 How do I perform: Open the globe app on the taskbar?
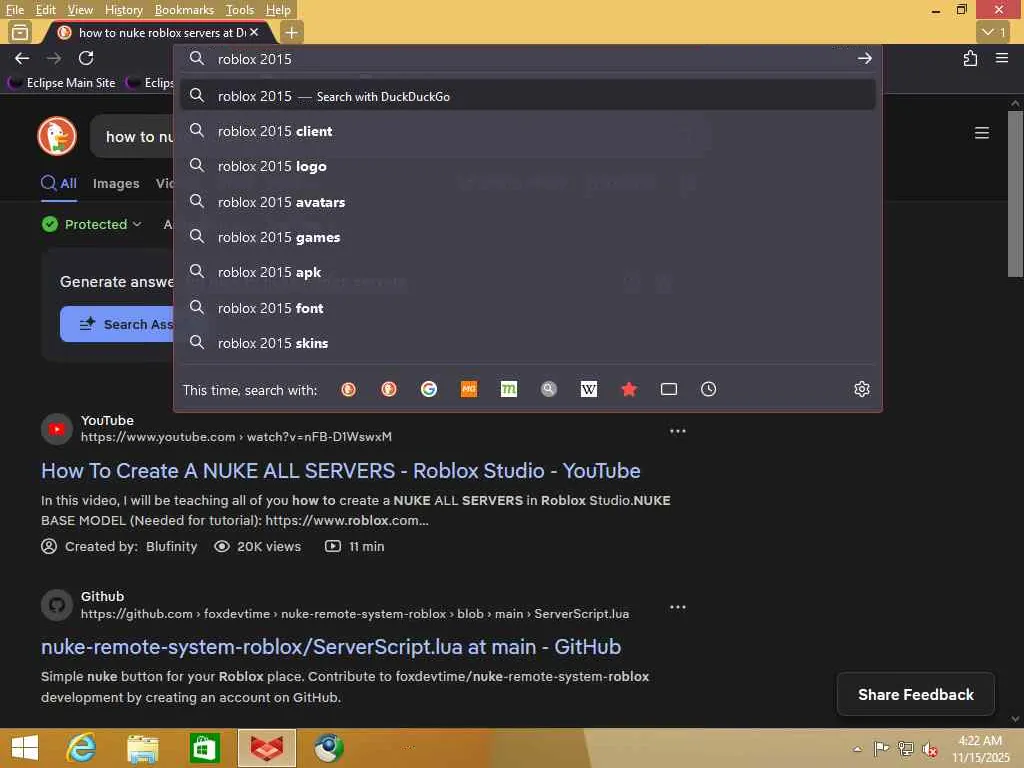328,748
